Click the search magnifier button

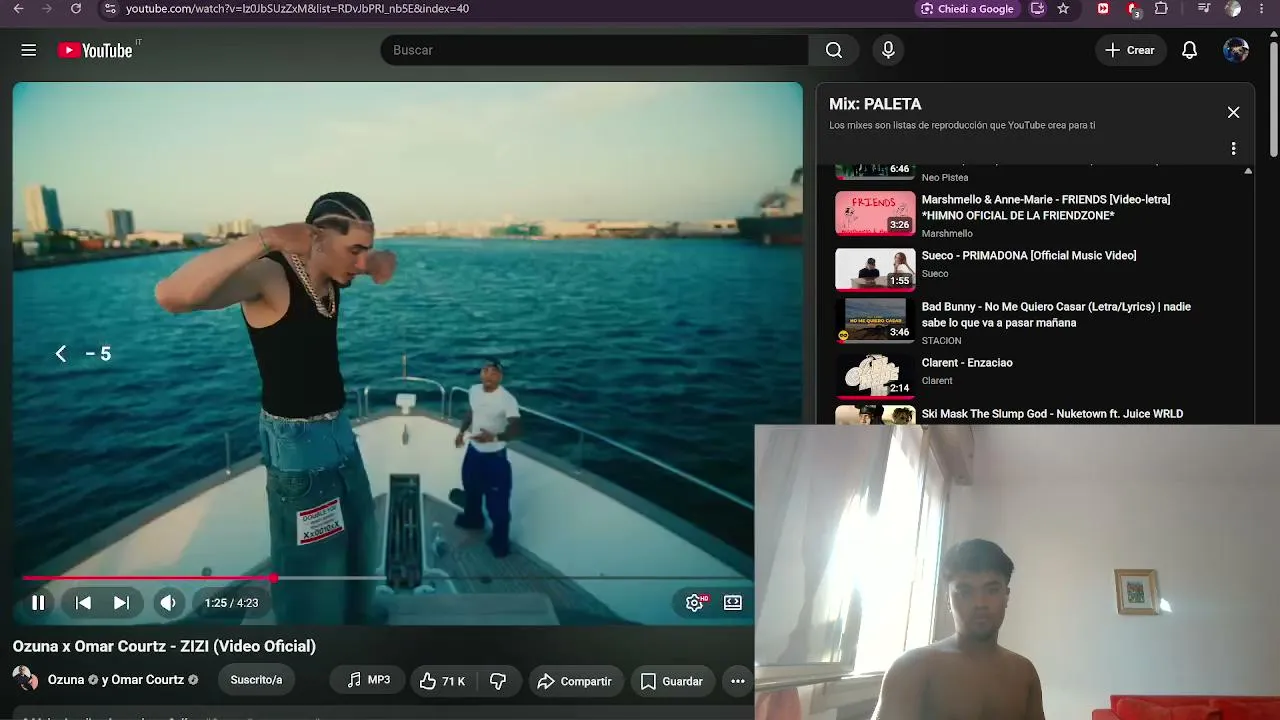click(834, 50)
